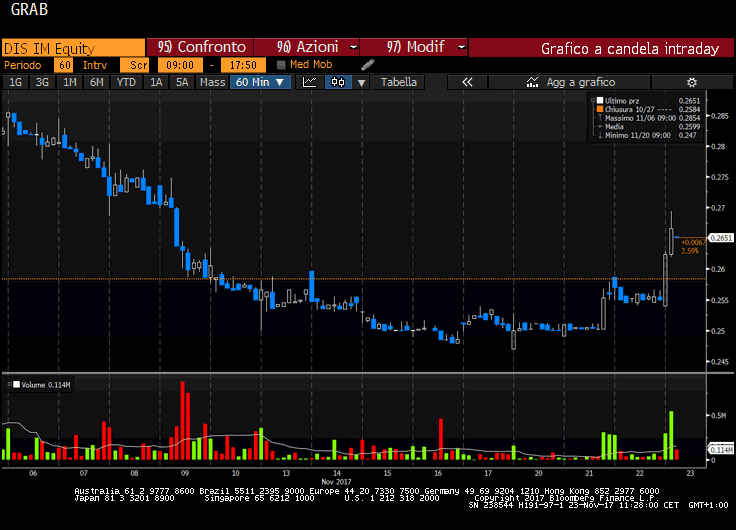The width and height of the screenshot is (736, 530).
Task: Open chart settings gear icon
Action: [690, 82]
